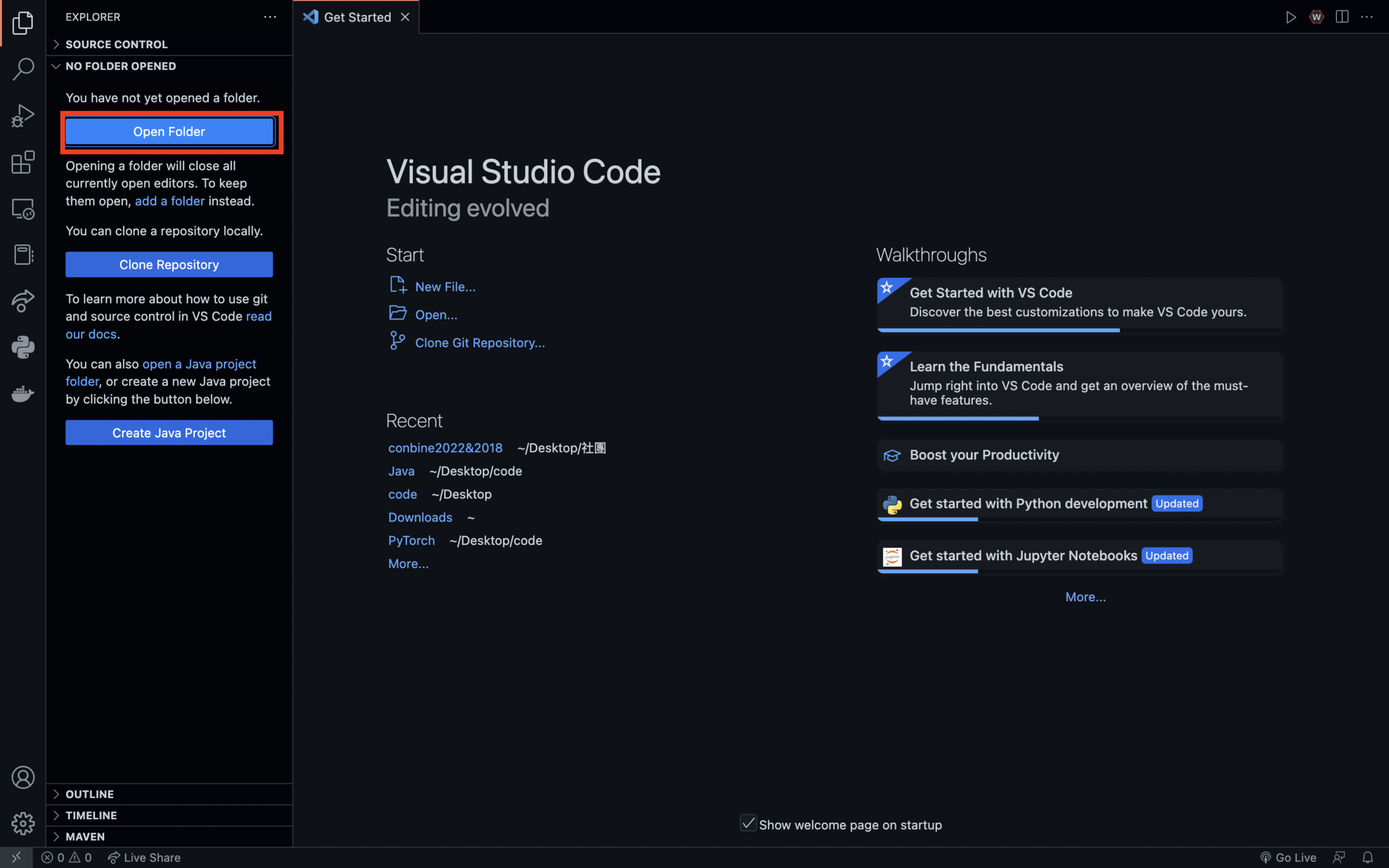Open the Search view in activity bar
The height and width of the screenshot is (868, 1389).
[x=23, y=69]
